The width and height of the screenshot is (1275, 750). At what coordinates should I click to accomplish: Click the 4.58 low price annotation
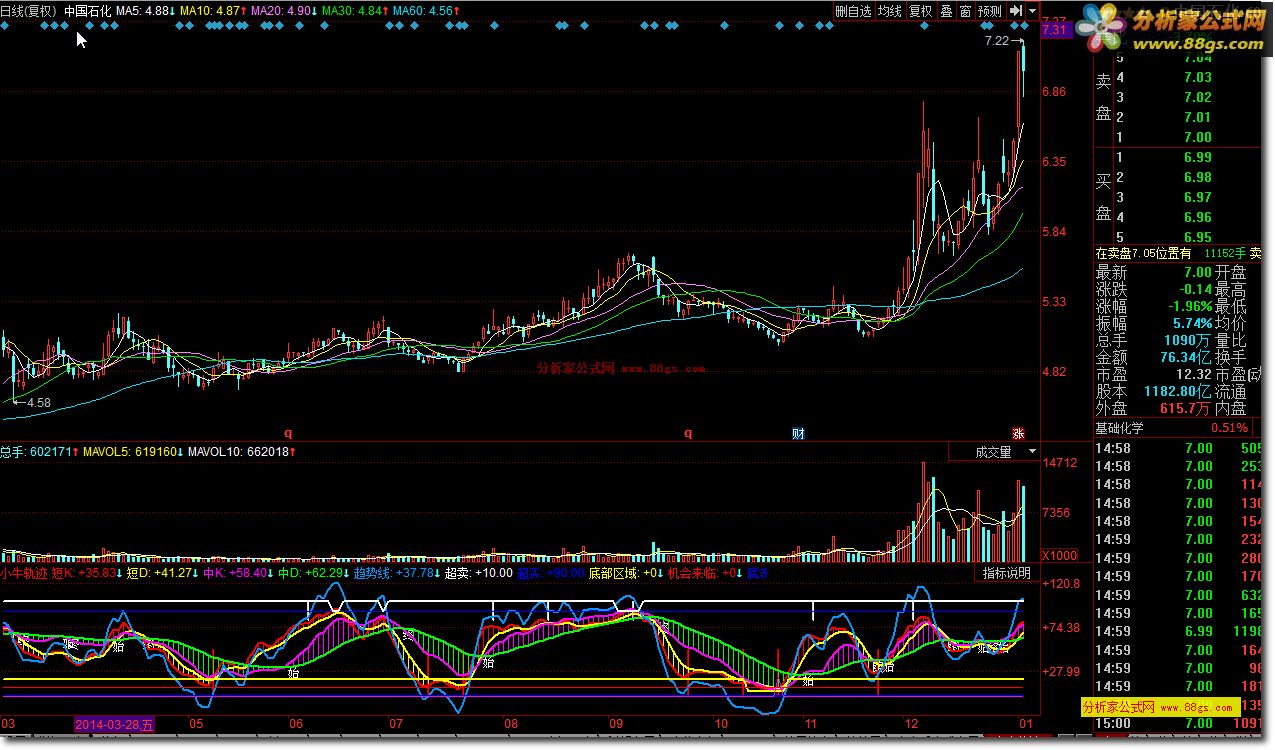point(38,403)
